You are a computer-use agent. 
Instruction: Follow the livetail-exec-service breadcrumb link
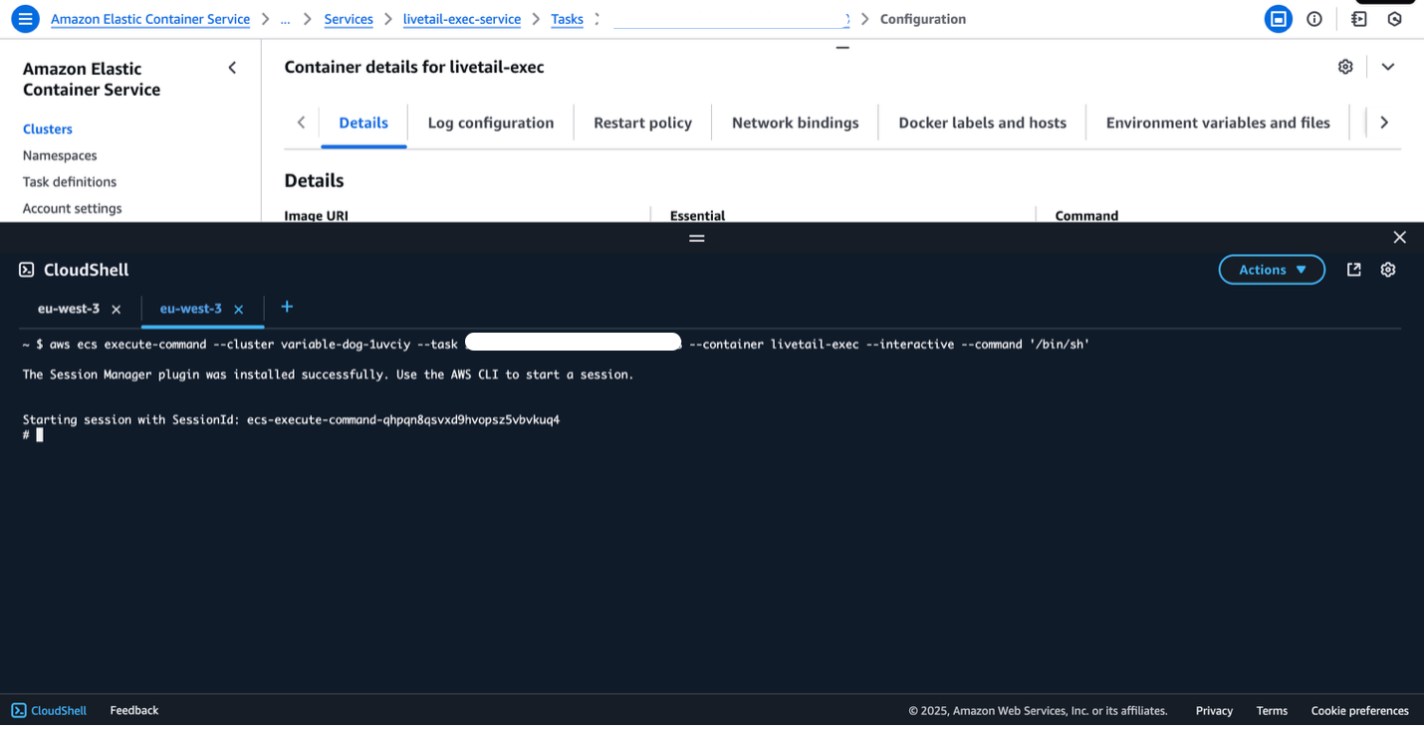pos(461,18)
